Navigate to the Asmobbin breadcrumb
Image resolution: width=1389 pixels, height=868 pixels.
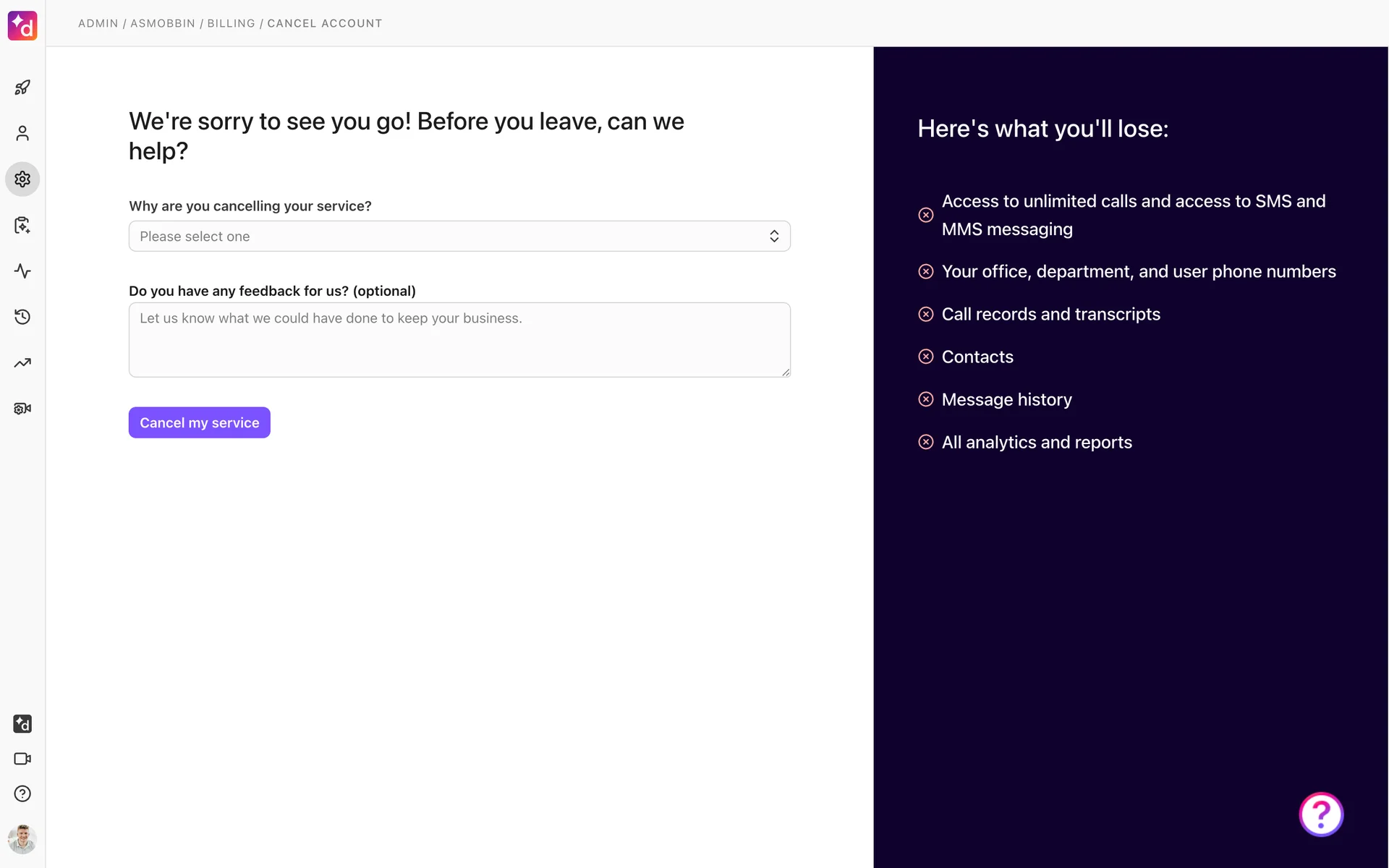[163, 23]
